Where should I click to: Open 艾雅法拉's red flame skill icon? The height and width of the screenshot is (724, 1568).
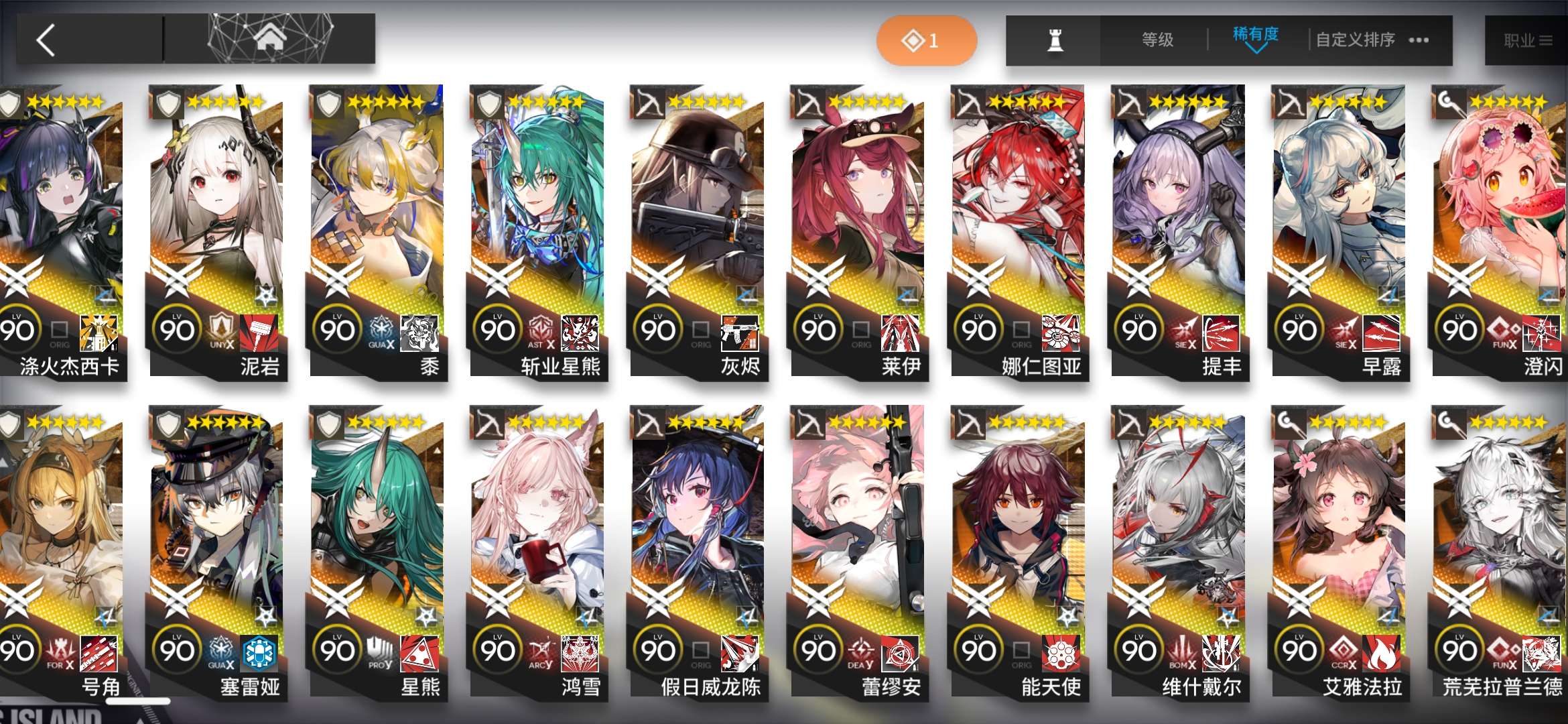1381,653
